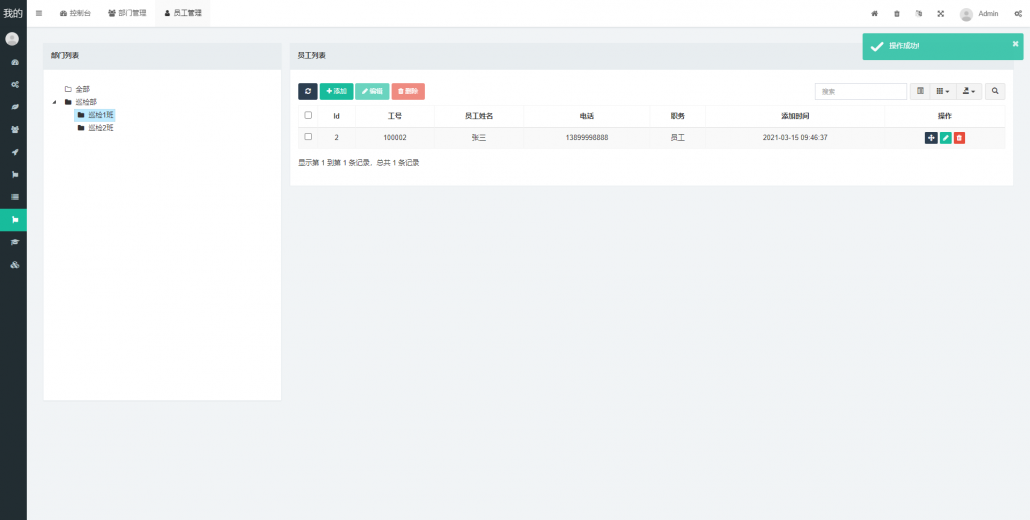
Task: Click the dark move icon in 张三's row
Action: click(x=931, y=138)
